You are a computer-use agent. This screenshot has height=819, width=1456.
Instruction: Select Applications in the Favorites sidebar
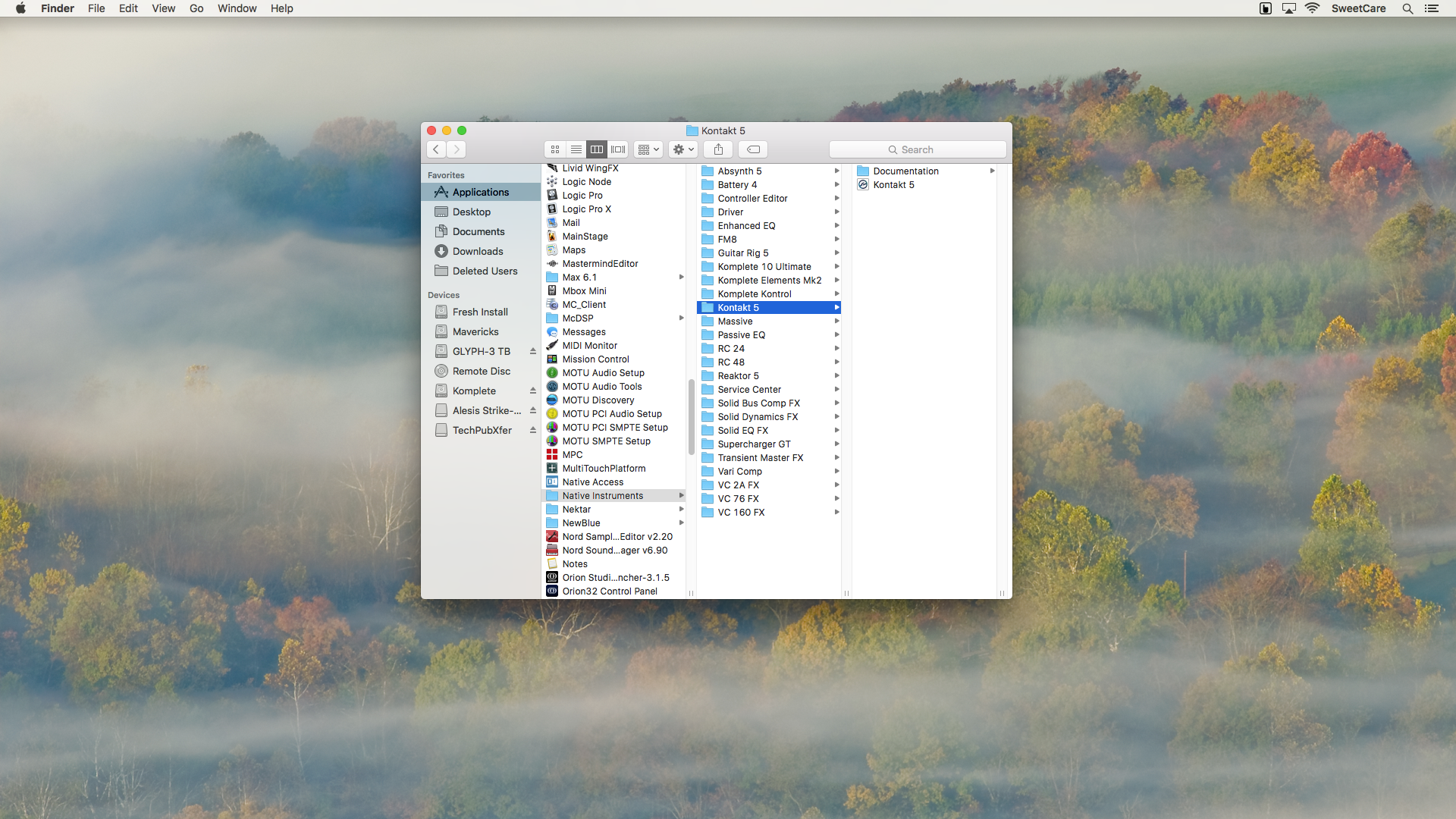(480, 191)
